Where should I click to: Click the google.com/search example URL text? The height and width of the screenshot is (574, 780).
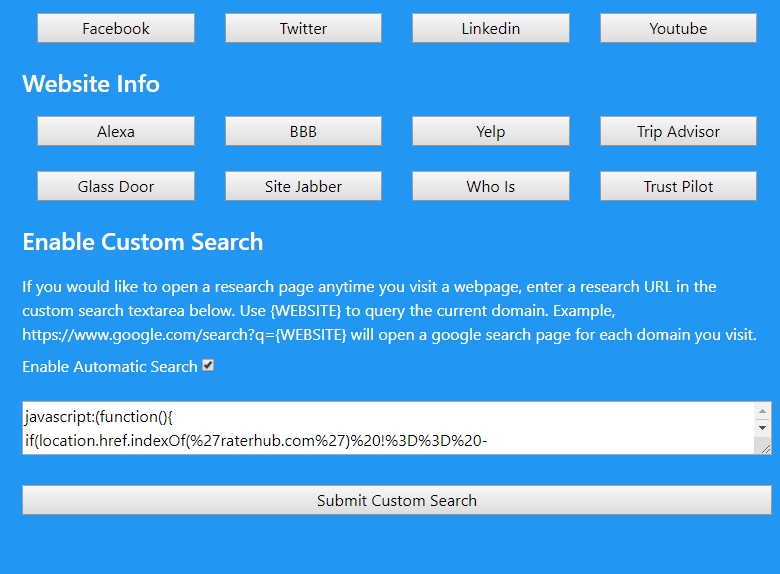click(x=184, y=335)
